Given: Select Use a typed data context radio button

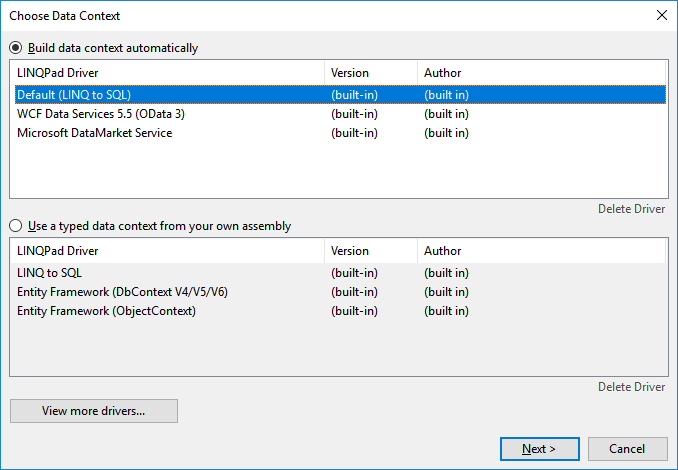Looking at the screenshot, I should pyautogui.click(x=16, y=226).
